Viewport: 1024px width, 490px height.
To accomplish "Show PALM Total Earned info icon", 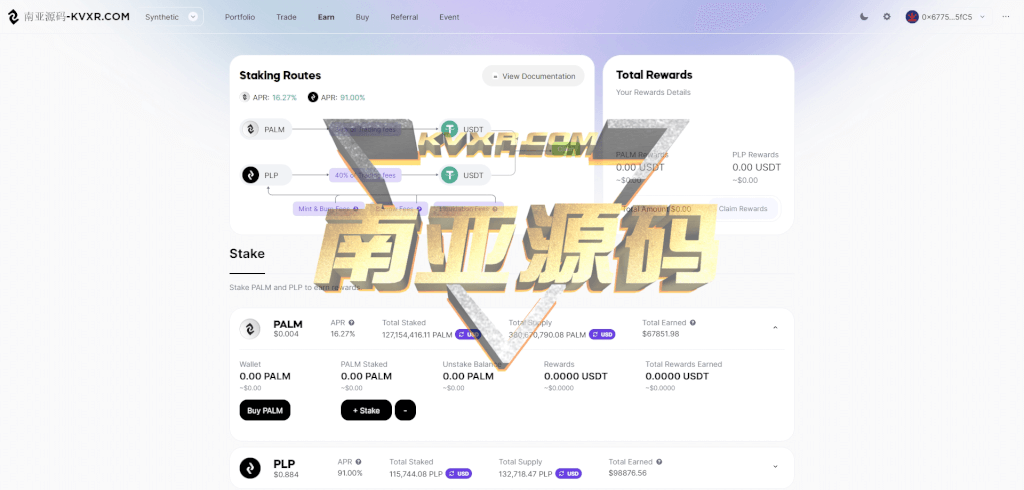I will [x=693, y=323].
